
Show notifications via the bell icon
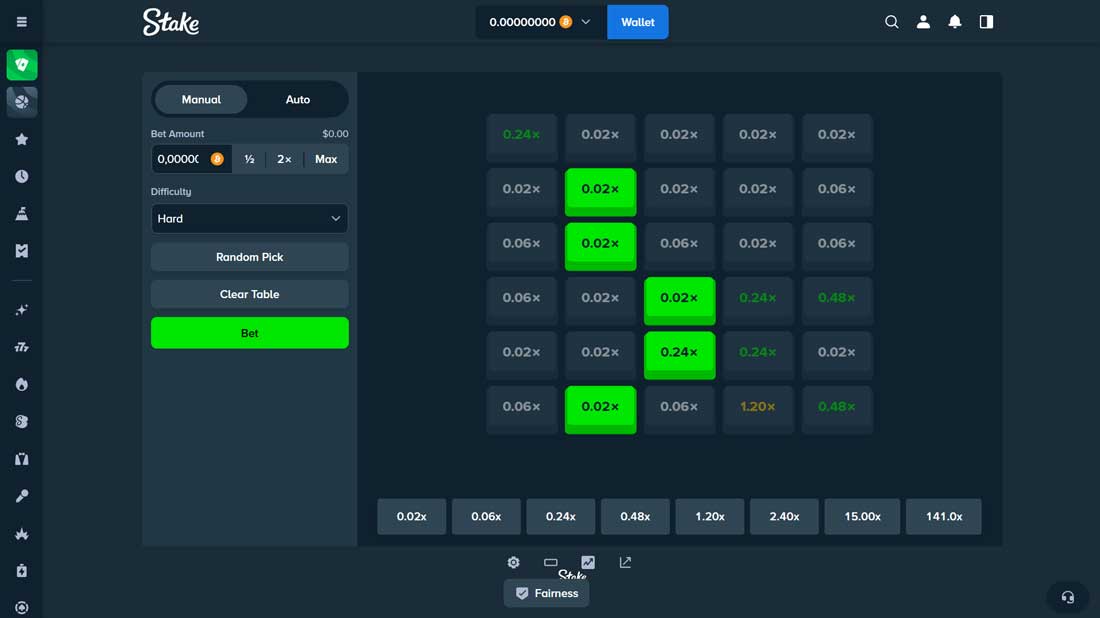(955, 22)
